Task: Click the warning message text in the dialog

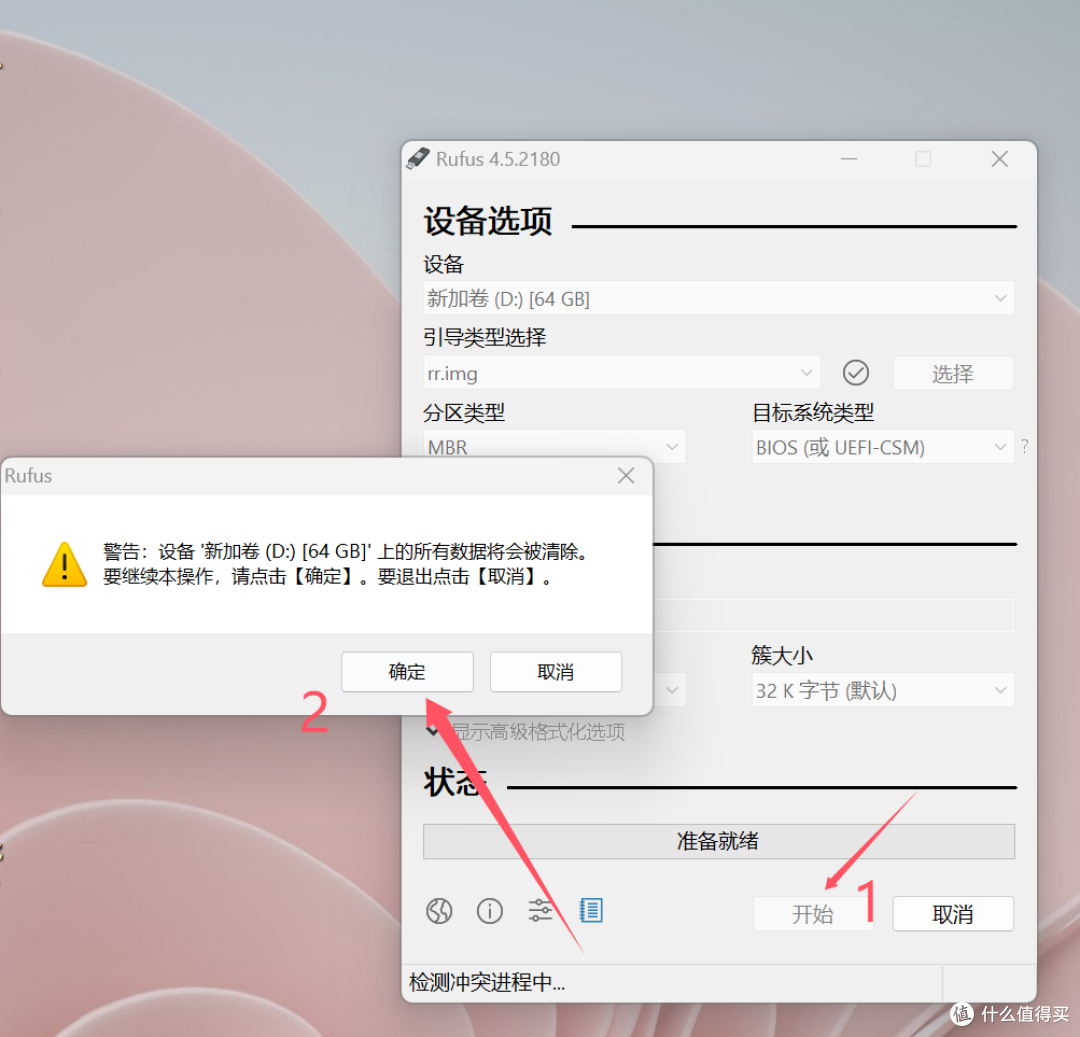Action: coord(345,564)
